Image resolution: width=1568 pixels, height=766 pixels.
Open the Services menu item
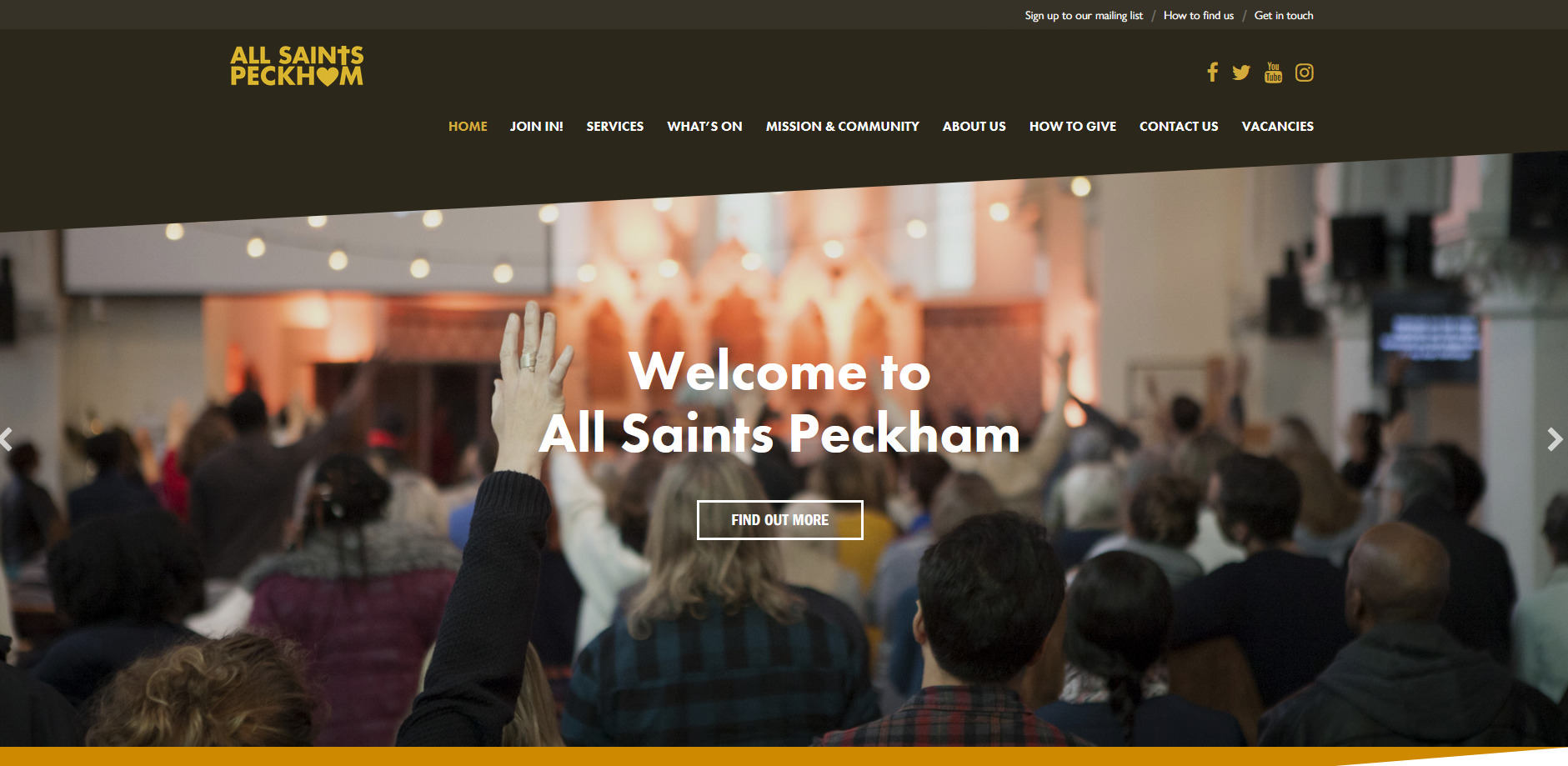point(615,126)
